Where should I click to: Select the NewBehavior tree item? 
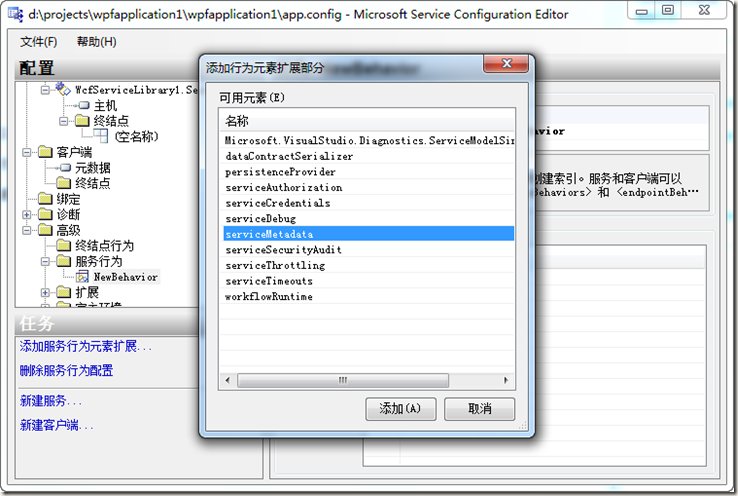126,277
